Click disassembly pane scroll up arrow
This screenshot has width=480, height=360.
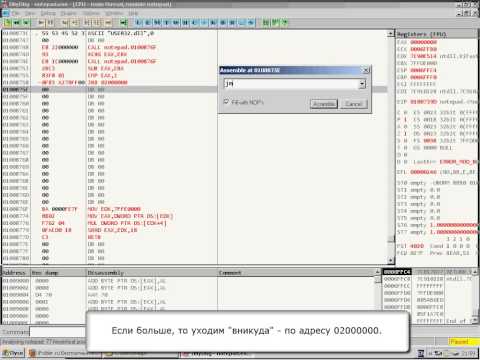(x=390, y=34)
